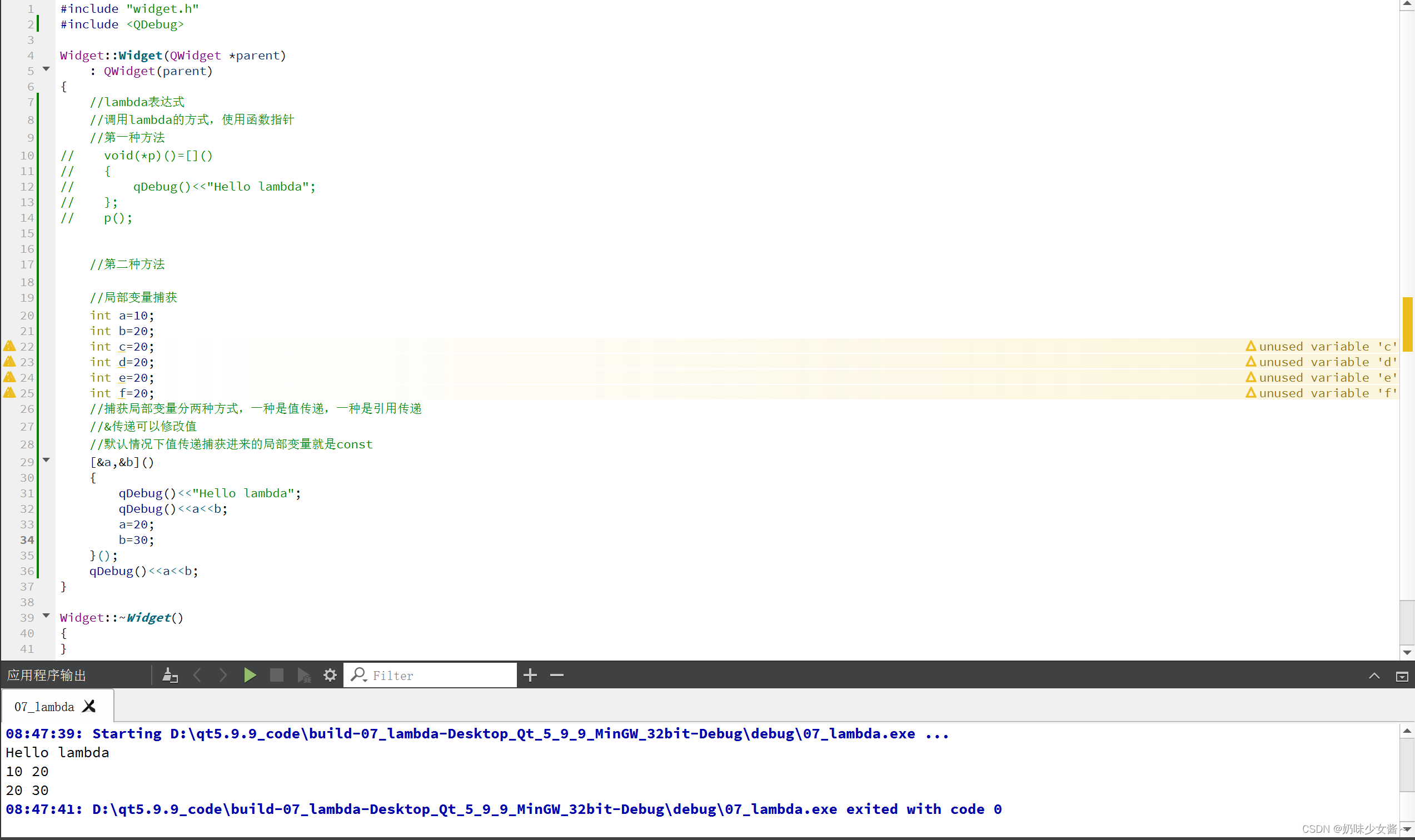1415x840 pixels.
Task: Re-run the application with green play button
Action: (x=250, y=674)
